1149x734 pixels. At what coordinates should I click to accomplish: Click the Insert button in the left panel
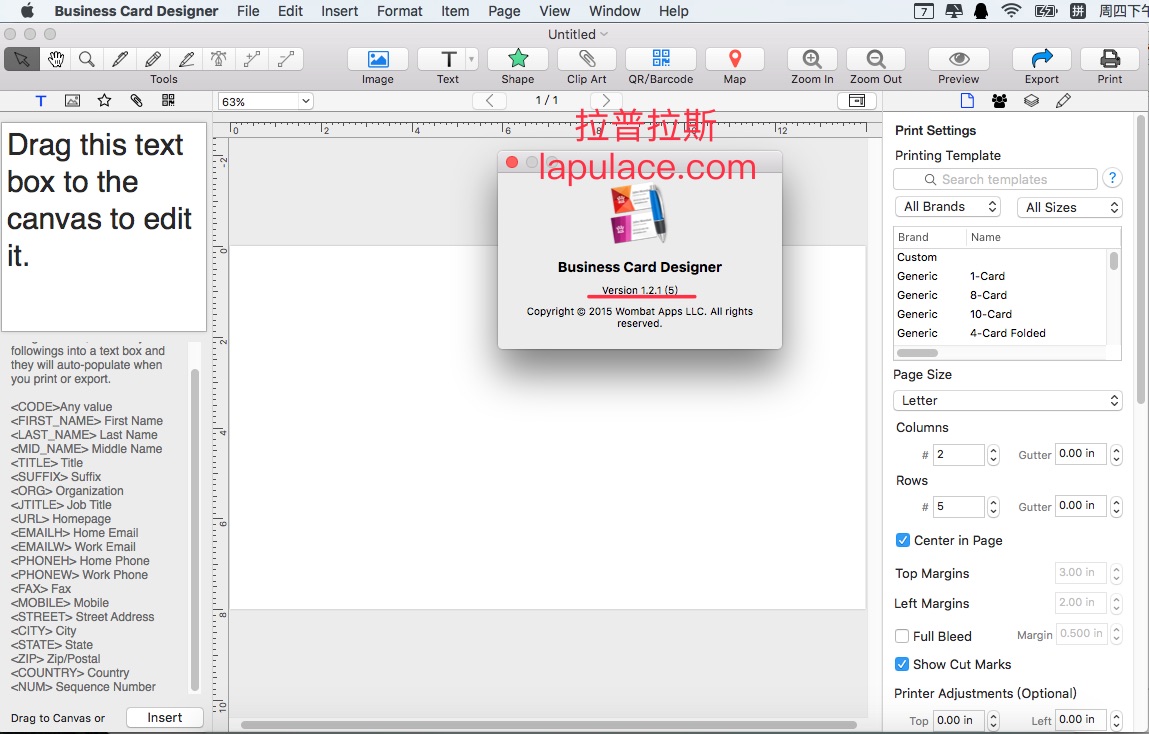coord(165,718)
